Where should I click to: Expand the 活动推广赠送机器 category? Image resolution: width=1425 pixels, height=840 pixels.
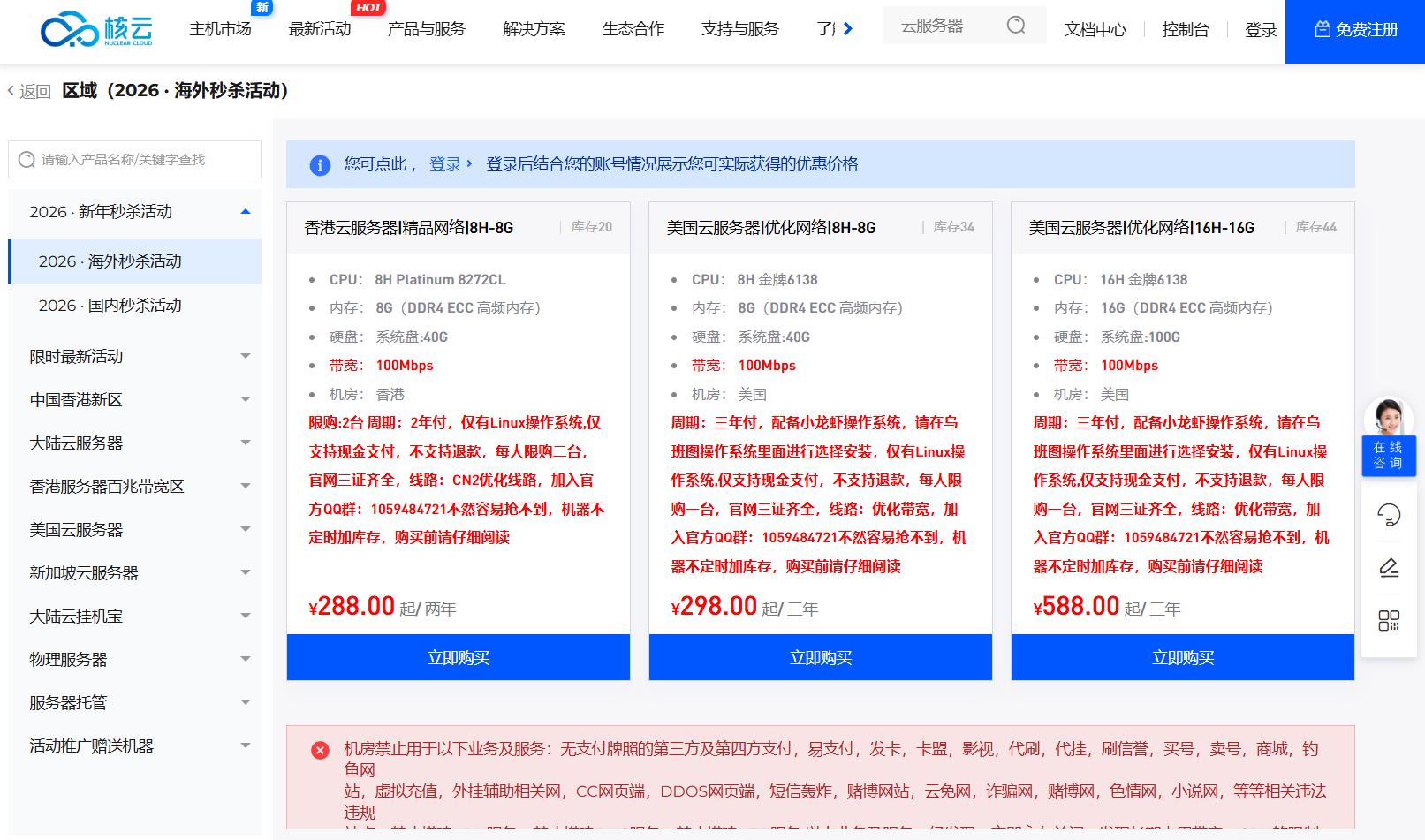point(246,745)
